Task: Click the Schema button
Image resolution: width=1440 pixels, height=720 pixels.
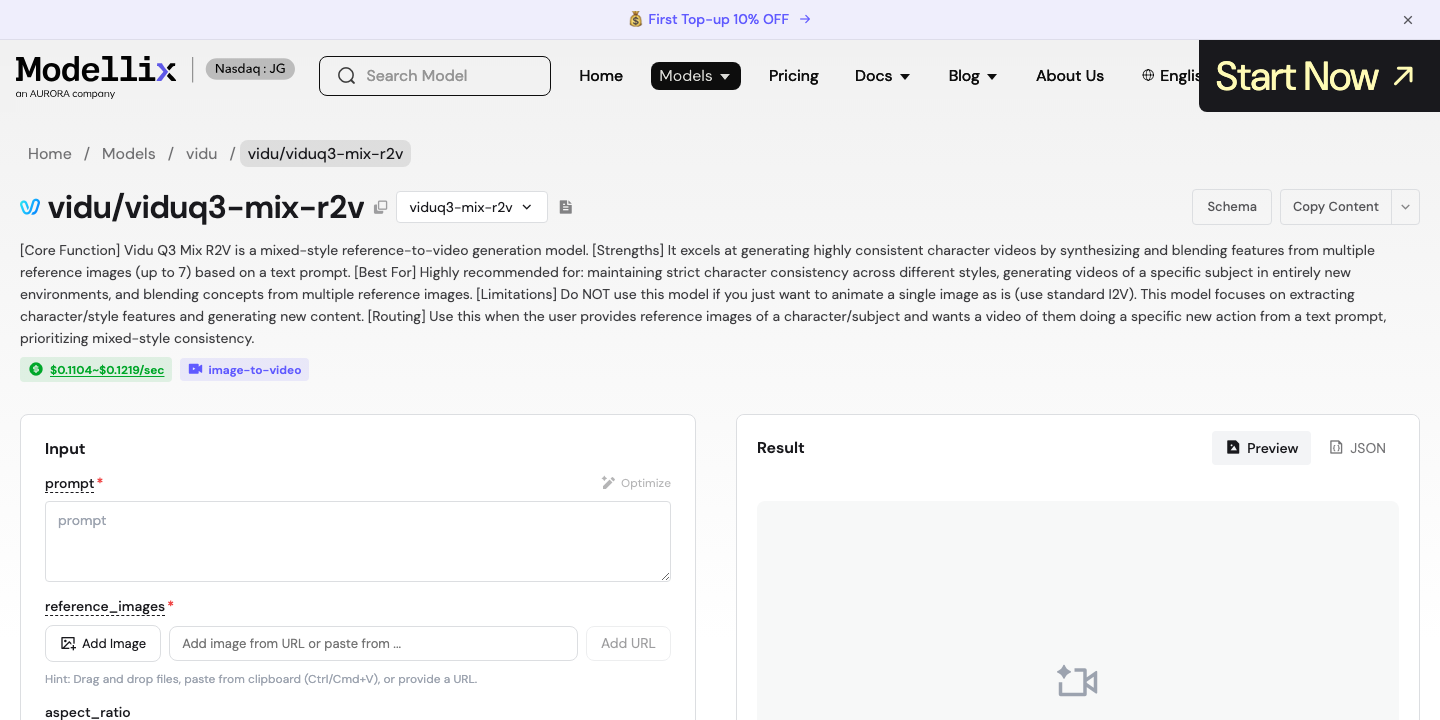Action: [1232, 207]
